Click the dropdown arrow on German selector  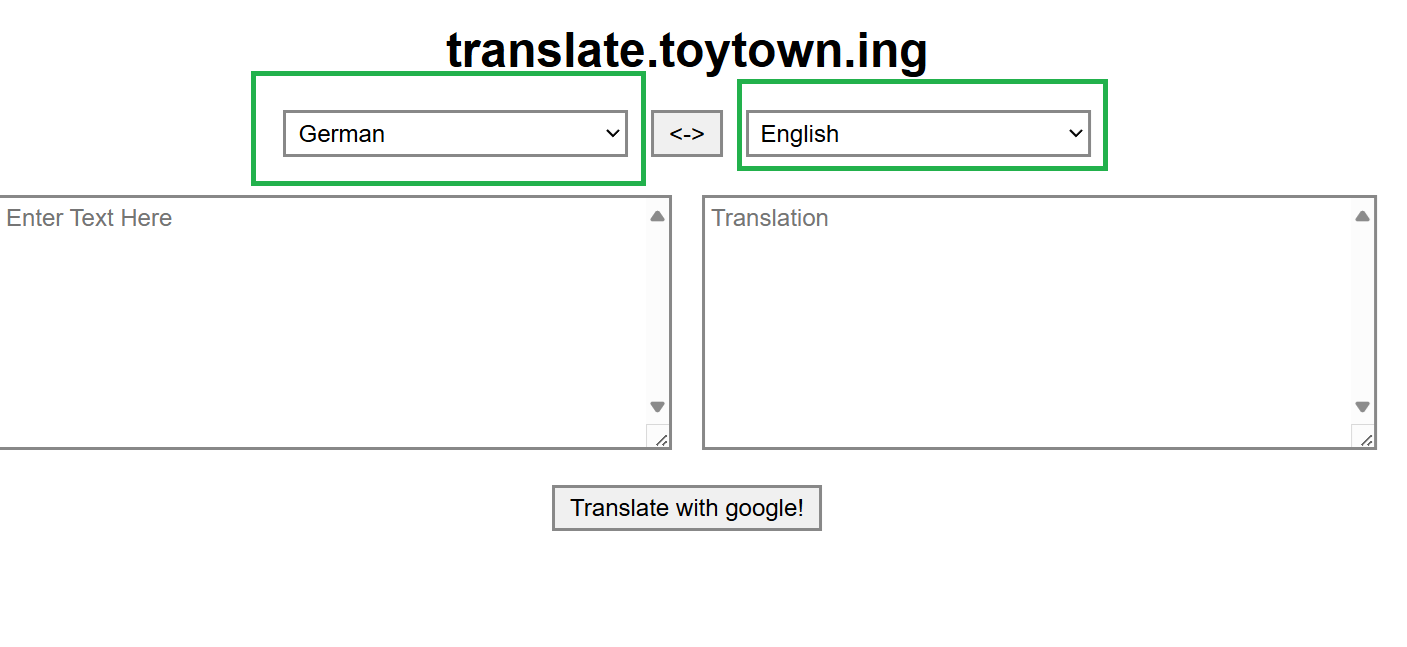pyautogui.click(x=613, y=133)
